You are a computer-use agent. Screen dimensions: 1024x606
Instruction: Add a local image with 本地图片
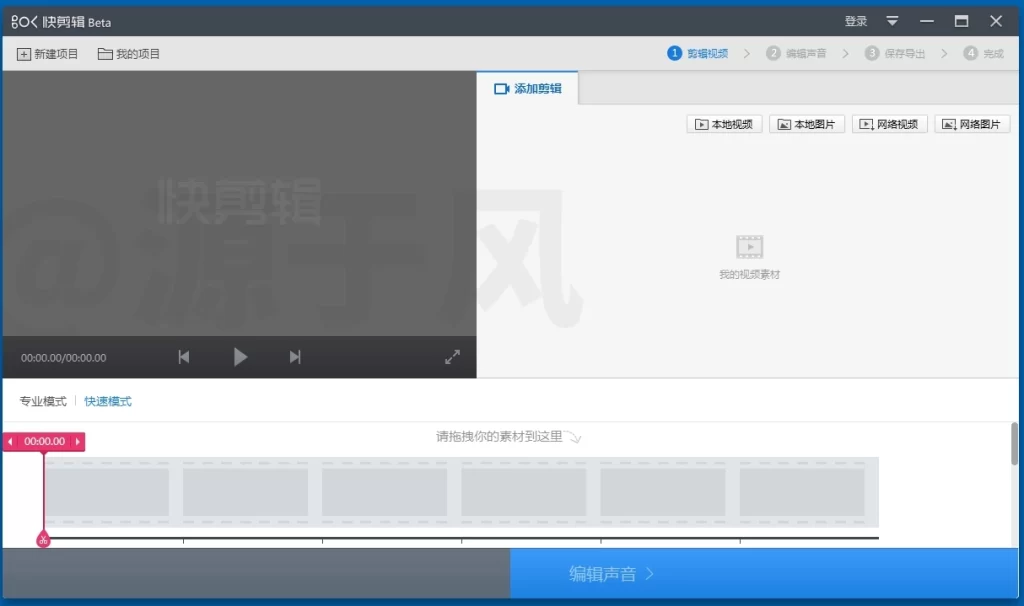807,124
